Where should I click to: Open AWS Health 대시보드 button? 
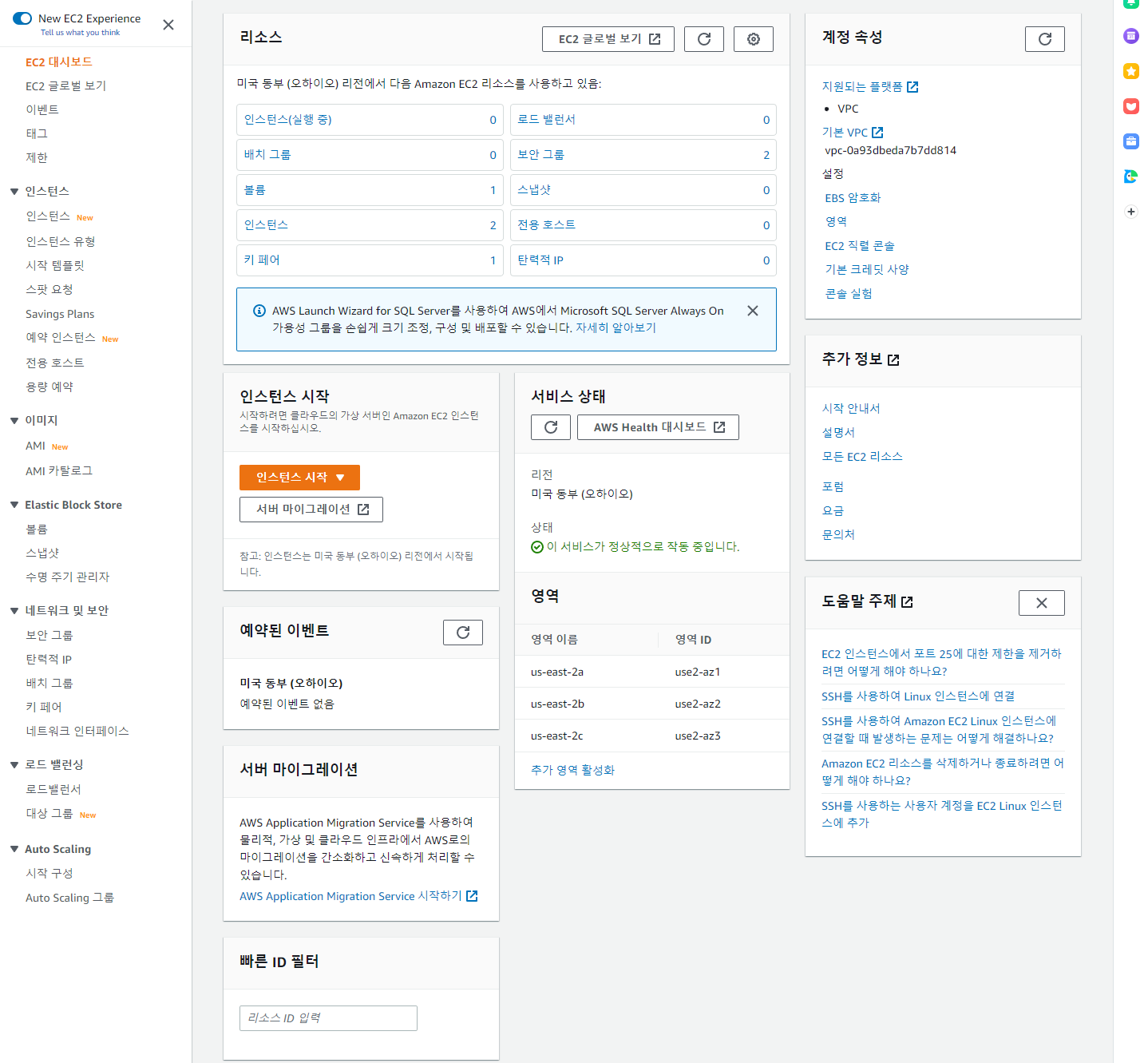(x=659, y=427)
